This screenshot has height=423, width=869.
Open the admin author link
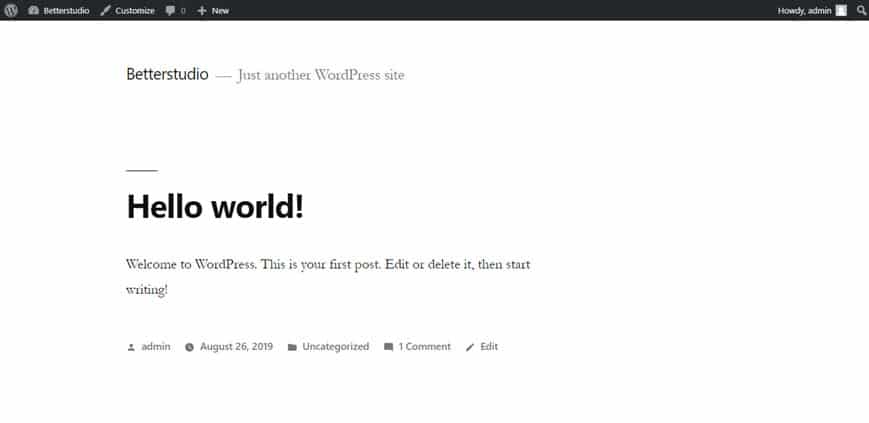coord(156,346)
